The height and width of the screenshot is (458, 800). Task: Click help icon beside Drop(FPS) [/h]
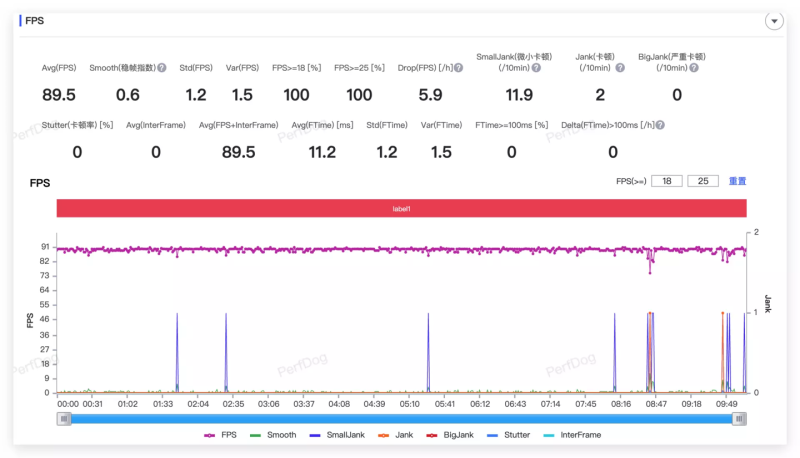point(458,68)
